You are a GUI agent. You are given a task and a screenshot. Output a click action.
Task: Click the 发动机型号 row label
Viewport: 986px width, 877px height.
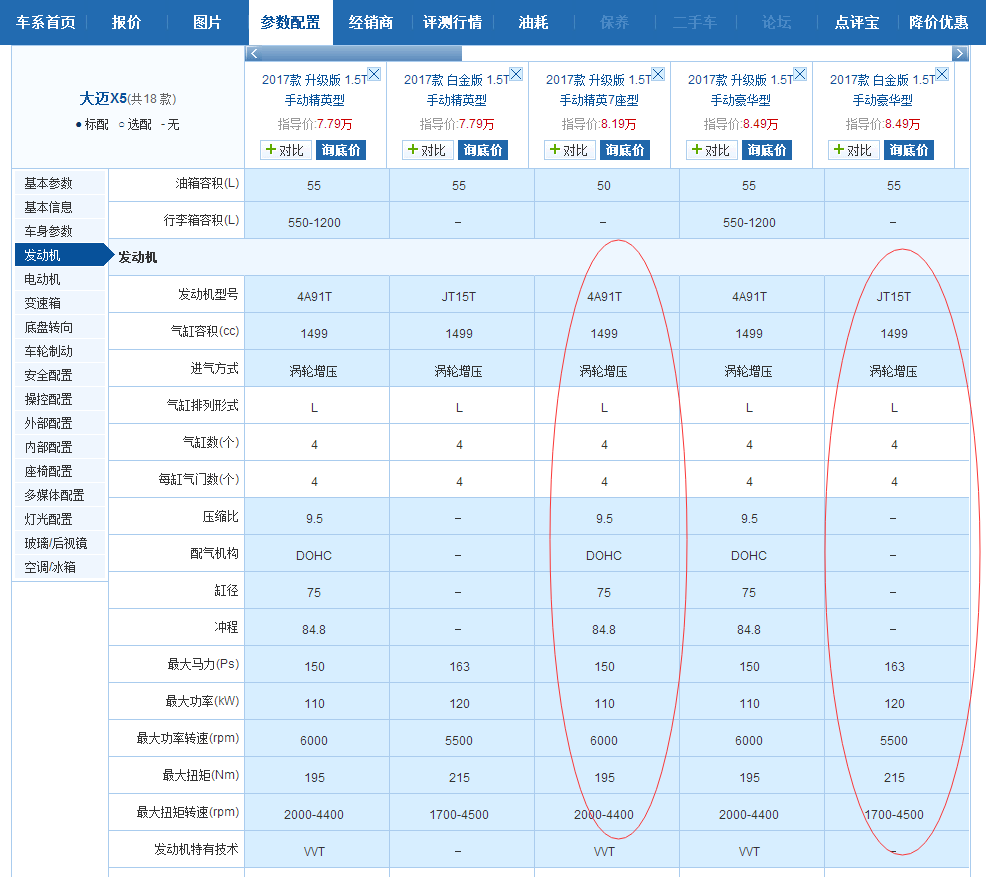tap(208, 294)
